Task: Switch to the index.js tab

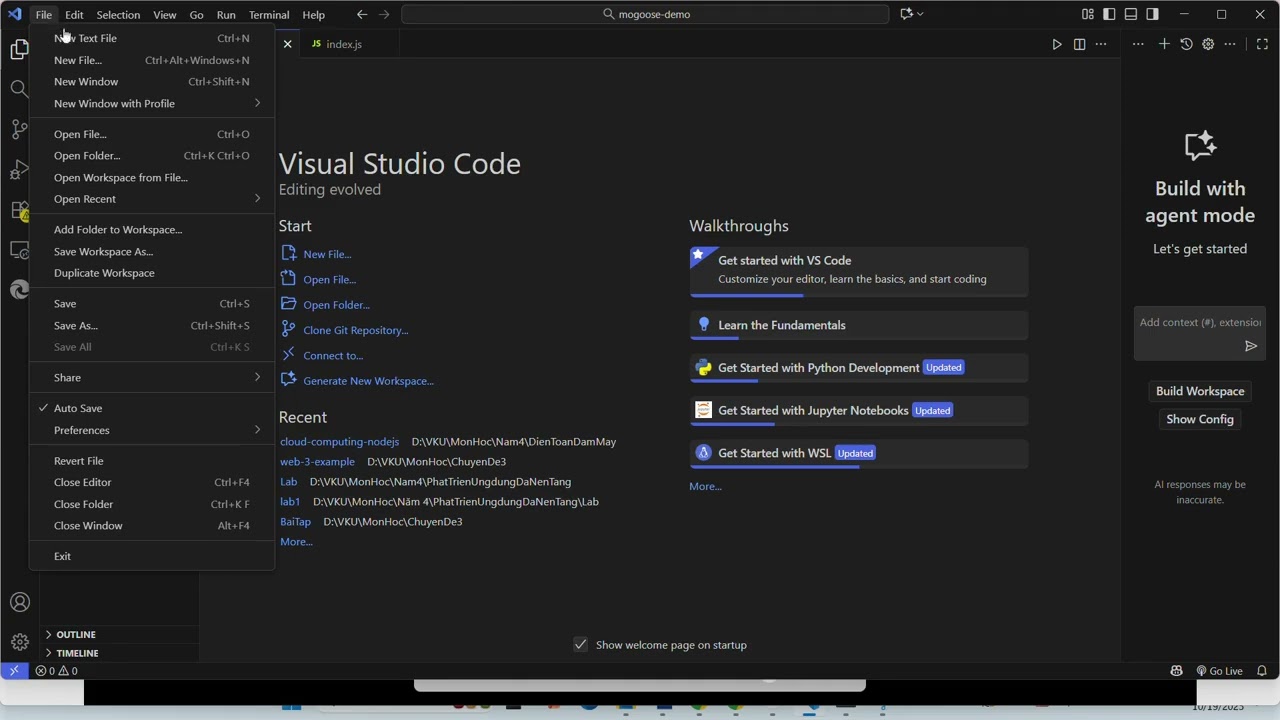Action: pyautogui.click(x=344, y=44)
